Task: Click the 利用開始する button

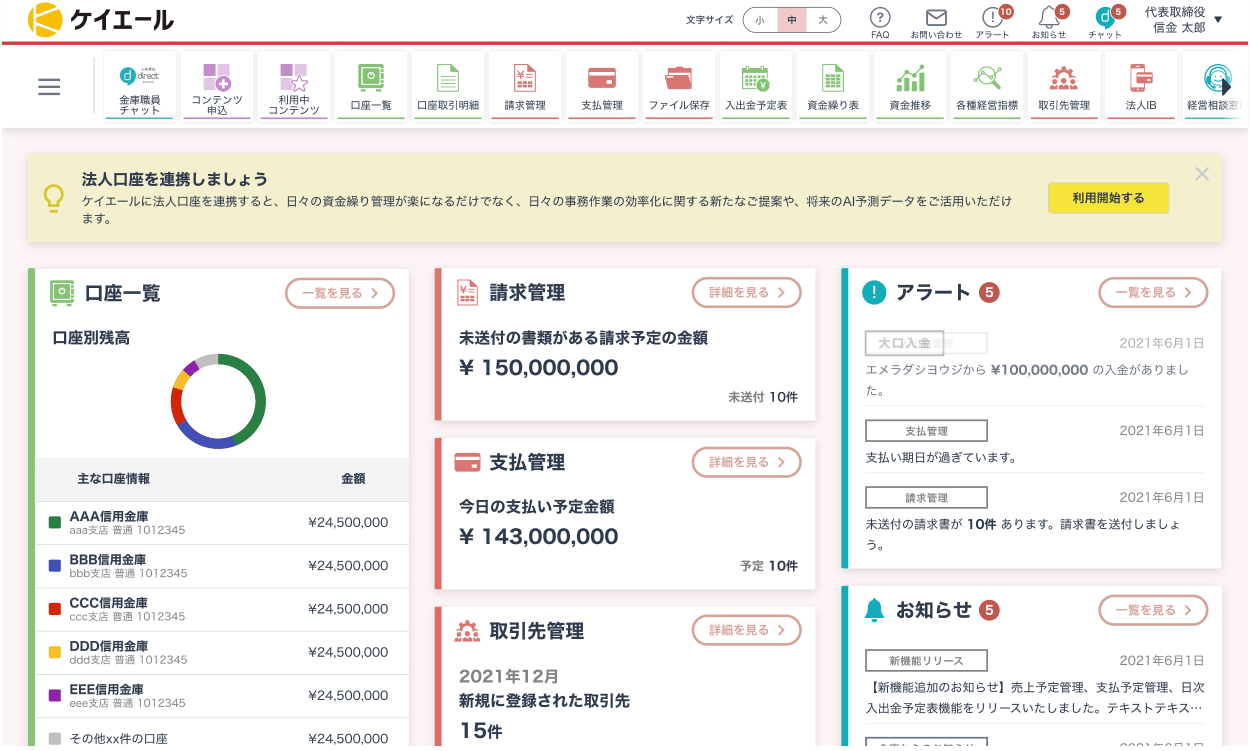Action: click(1108, 198)
